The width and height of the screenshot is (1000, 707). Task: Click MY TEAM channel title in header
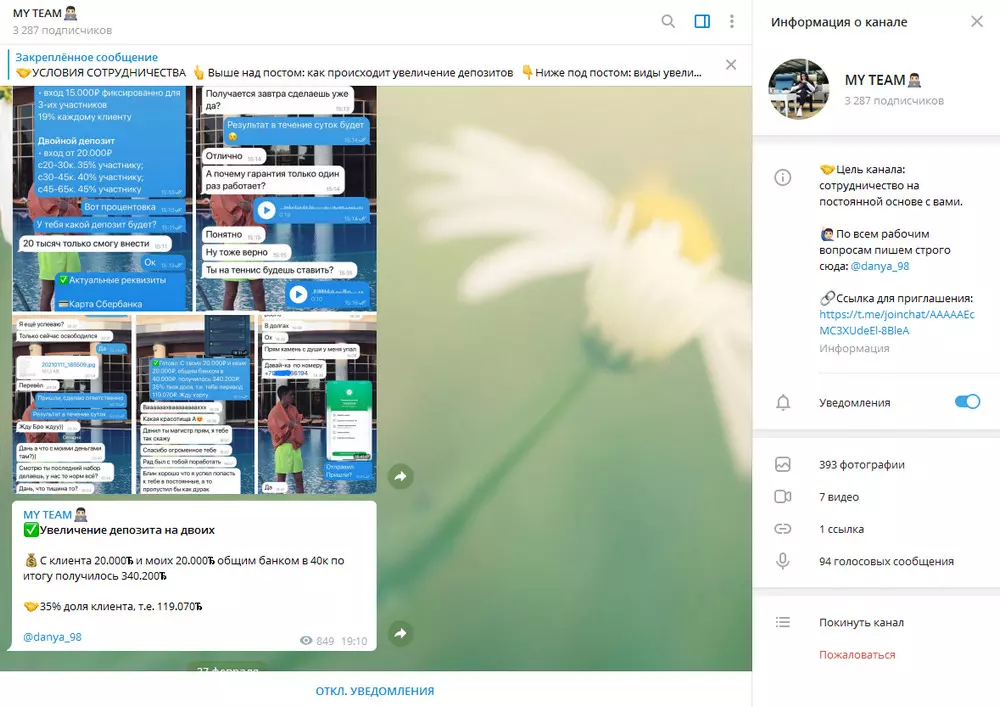(45, 13)
